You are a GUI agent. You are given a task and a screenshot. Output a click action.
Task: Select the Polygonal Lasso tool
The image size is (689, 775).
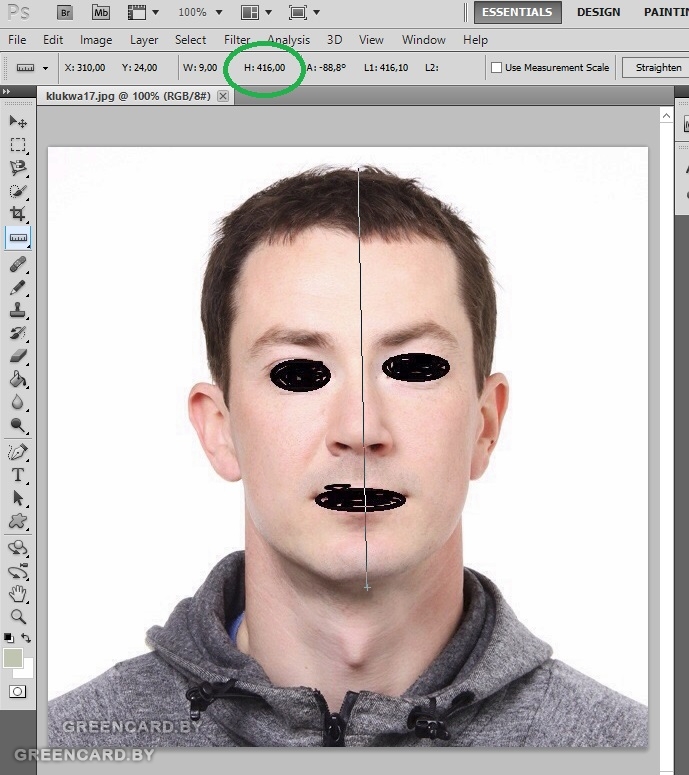pyautogui.click(x=18, y=168)
